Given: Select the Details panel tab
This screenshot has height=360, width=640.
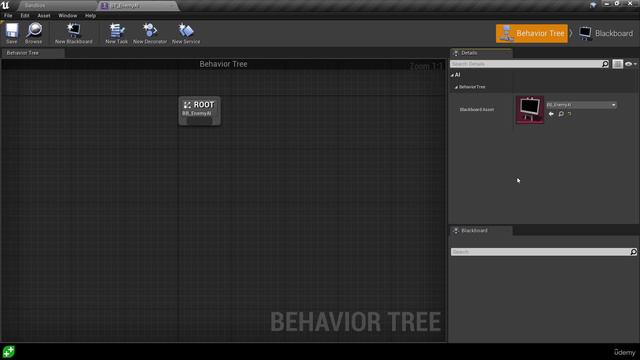Looking at the screenshot, I should [482, 53].
